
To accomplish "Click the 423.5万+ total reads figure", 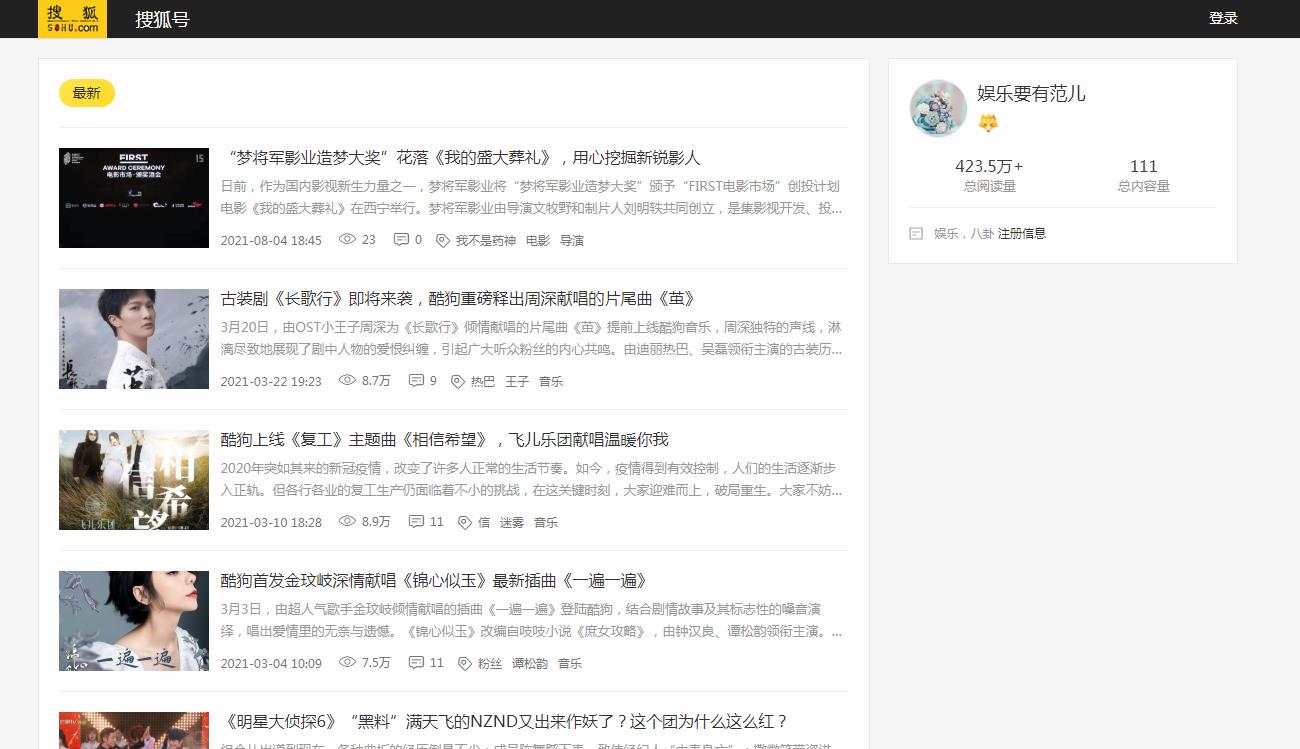I will click(989, 166).
